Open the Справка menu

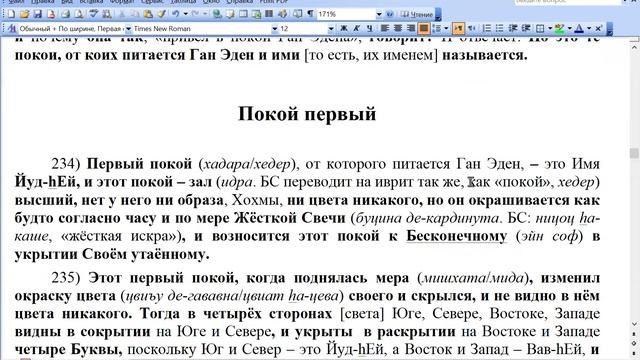[x=239, y=2]
